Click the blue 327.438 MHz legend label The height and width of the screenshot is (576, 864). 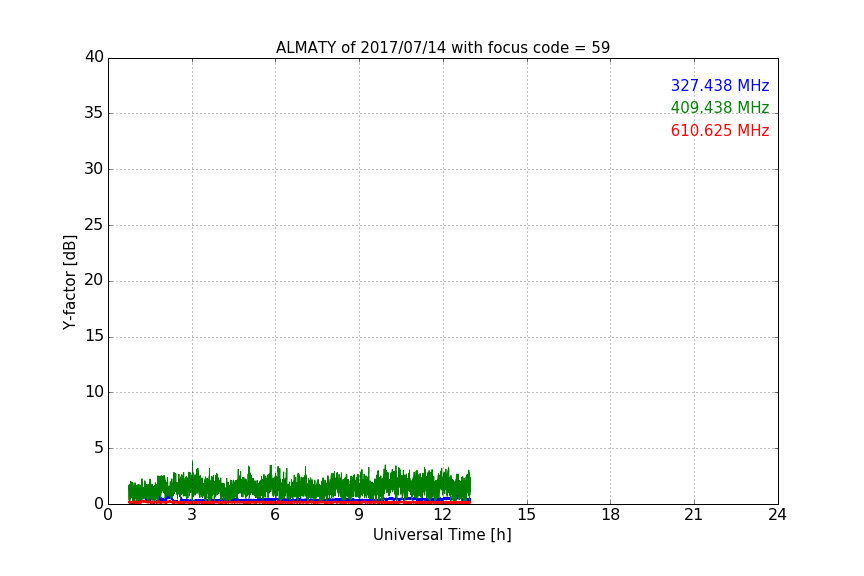(x=720, y=85)
